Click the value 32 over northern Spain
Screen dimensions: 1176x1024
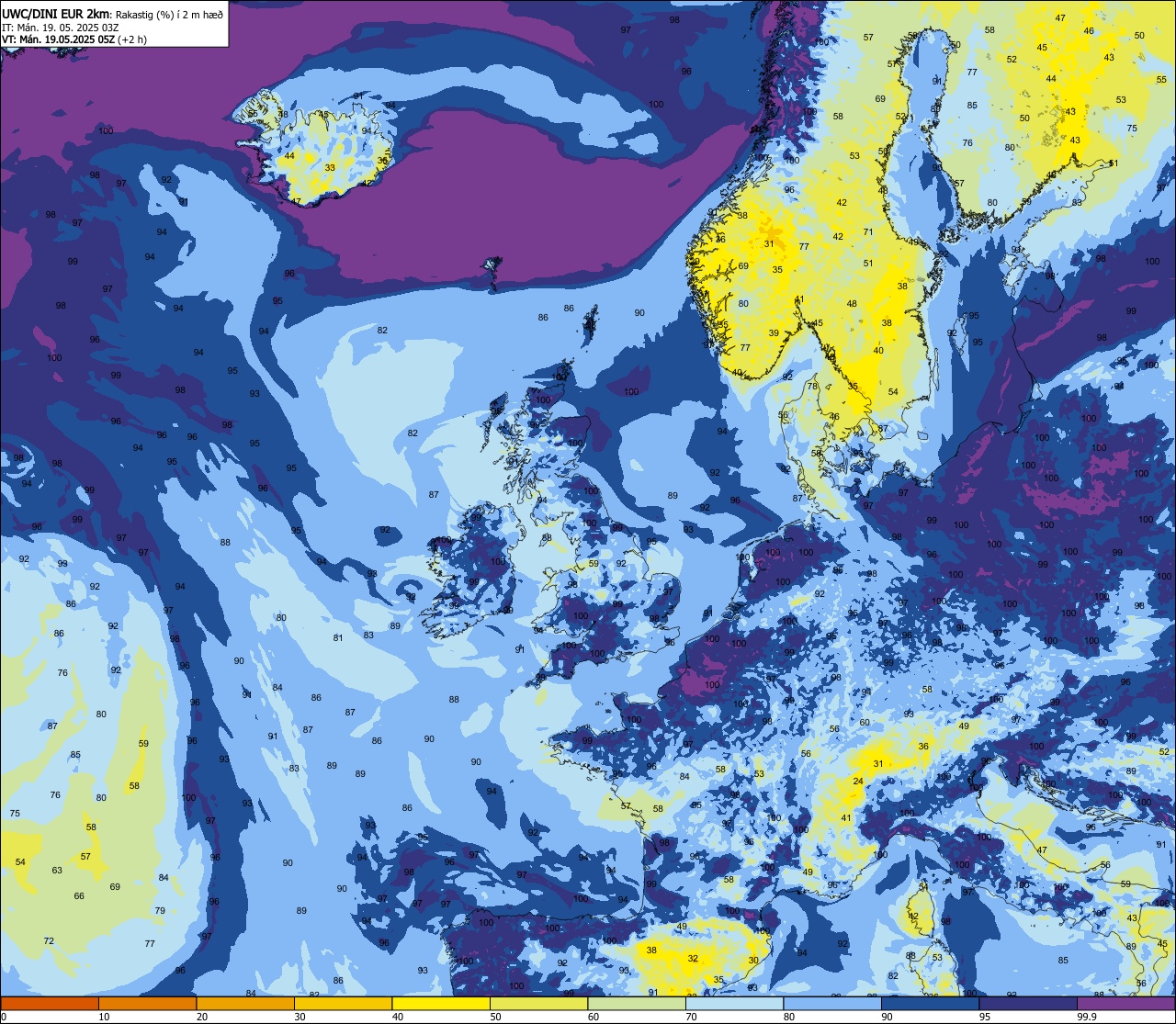693,959
